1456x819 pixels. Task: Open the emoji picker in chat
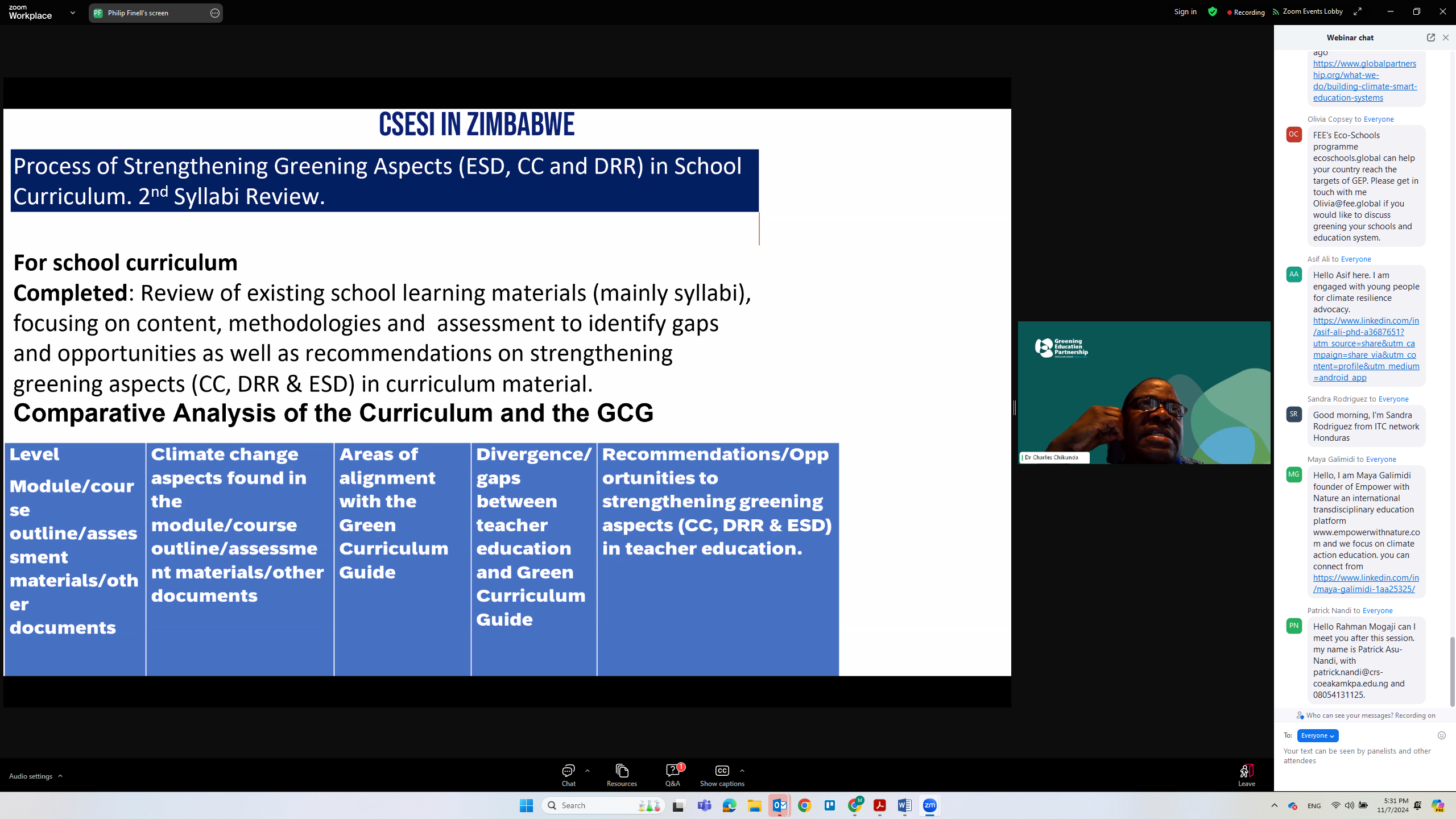click(x=1441, y=735)
